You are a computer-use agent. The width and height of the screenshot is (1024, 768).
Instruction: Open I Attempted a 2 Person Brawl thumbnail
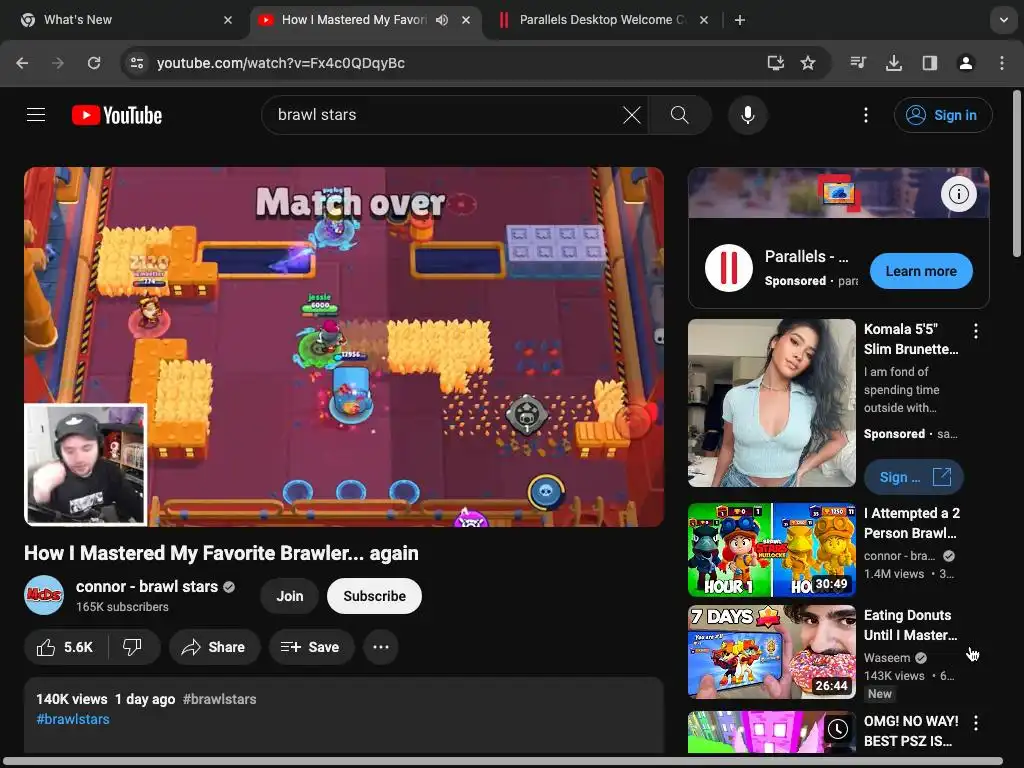(x=771, y=550)
